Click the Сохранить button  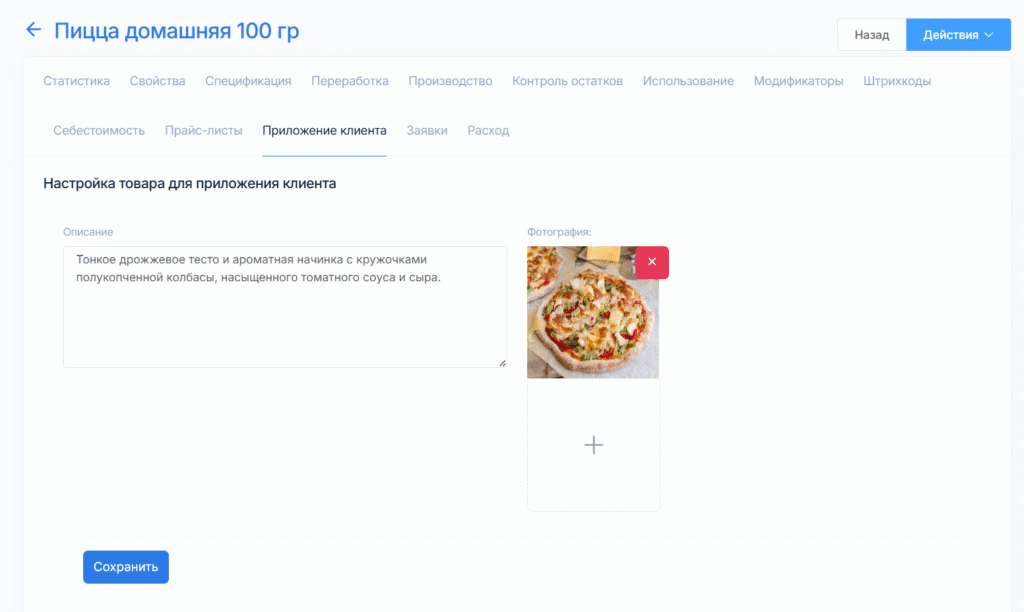click(126, 567)
